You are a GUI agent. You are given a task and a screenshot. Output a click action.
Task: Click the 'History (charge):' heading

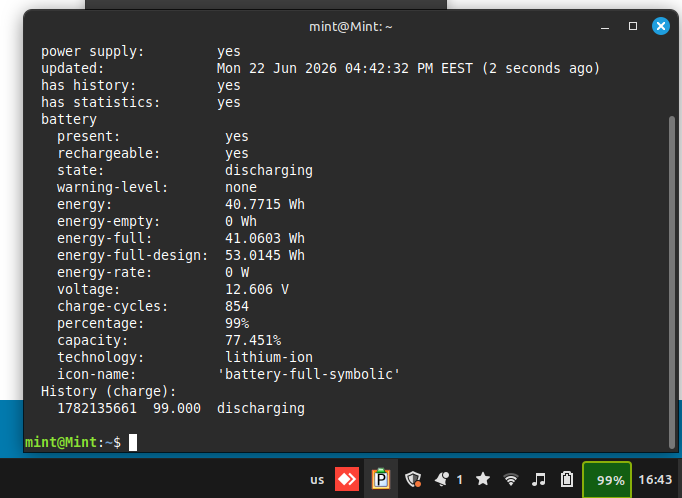point(109,391)
